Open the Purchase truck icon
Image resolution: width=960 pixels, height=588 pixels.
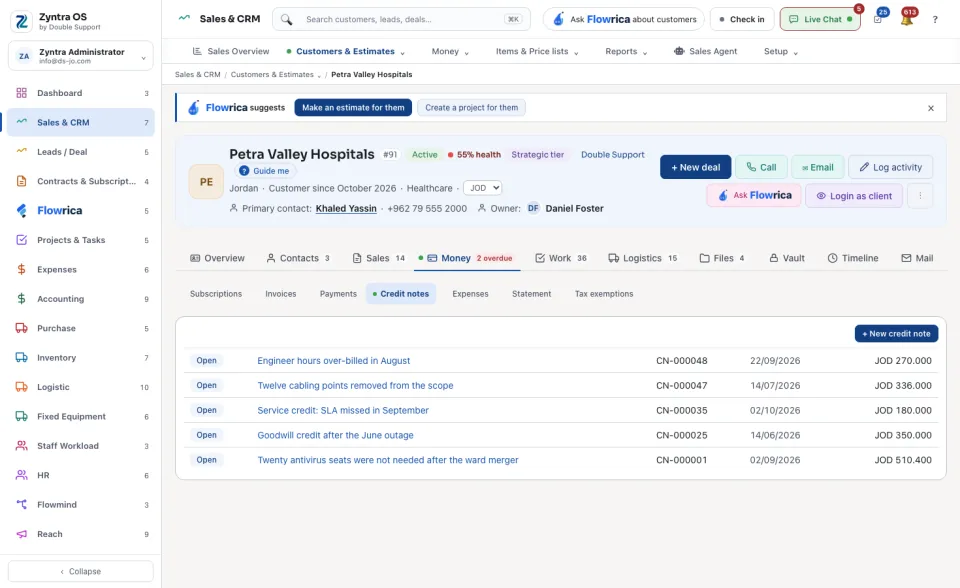point(21,328)
